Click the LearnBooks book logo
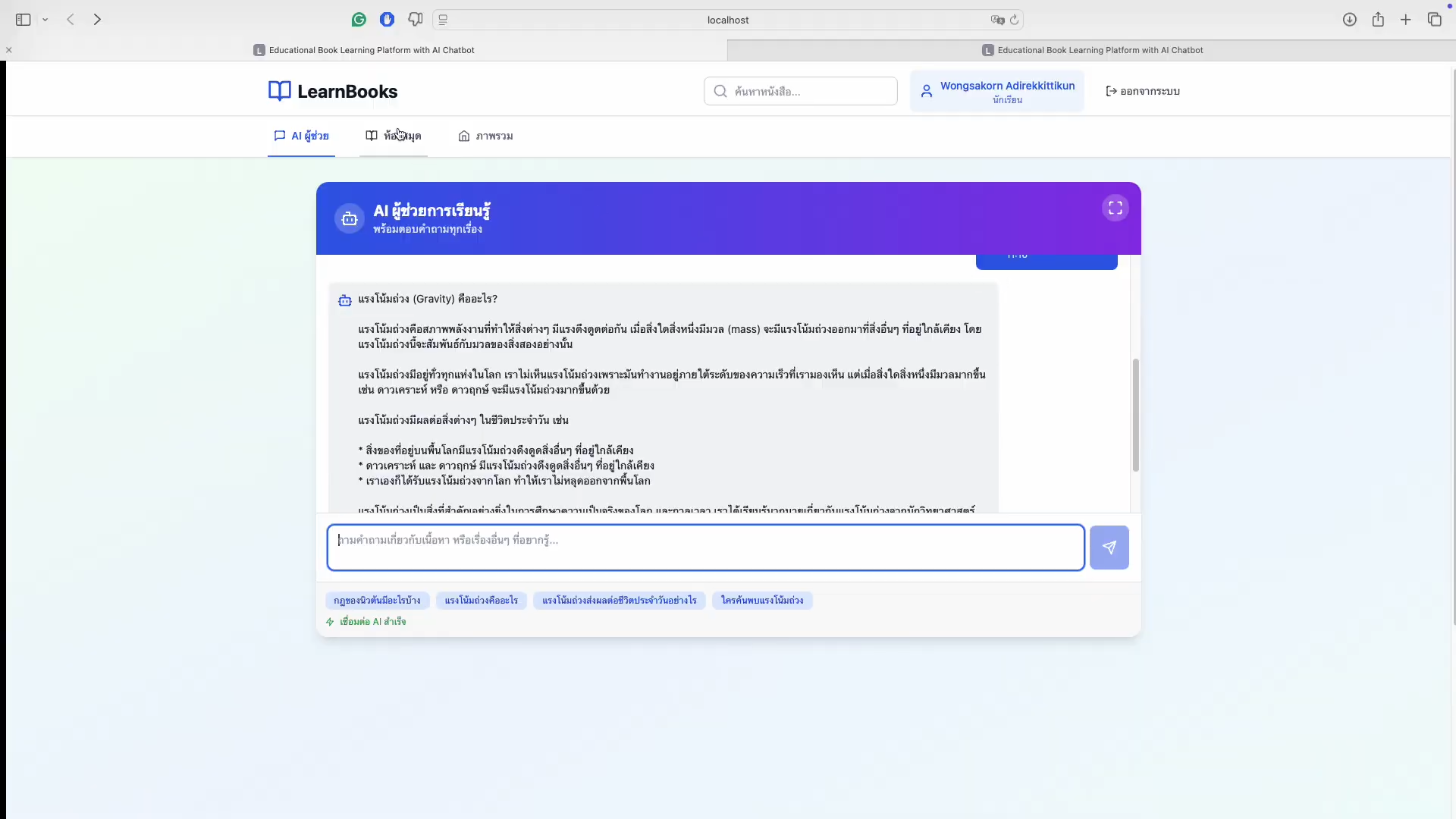The image size is (1456, 819). coord(279,91)
